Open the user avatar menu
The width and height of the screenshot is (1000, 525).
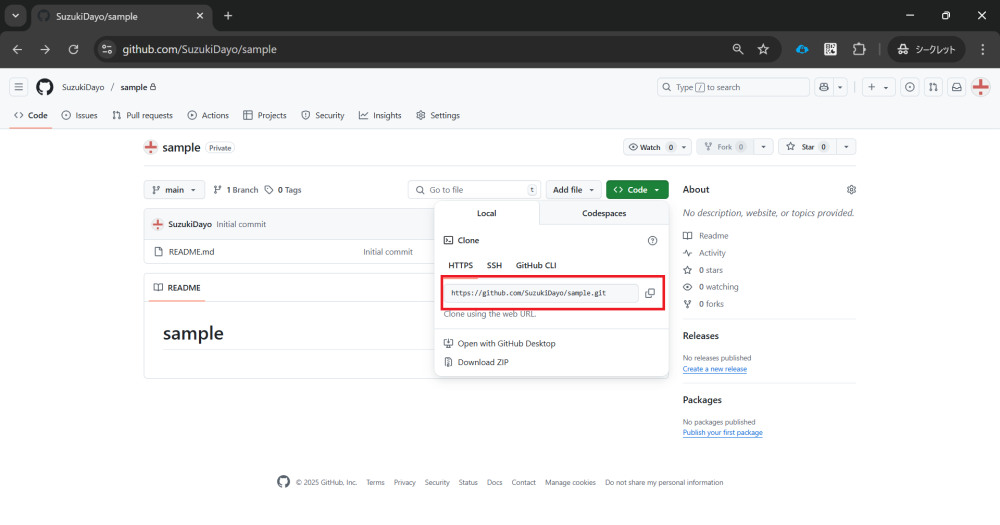pos(980,87)
